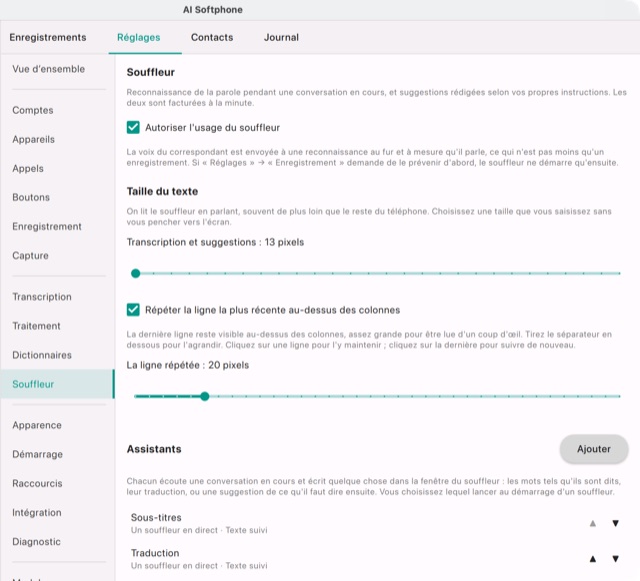The width and height of the screenshot is (640, 581).
Task: Open Enregistrement settings in sidebar
Action: click(57, 226)
